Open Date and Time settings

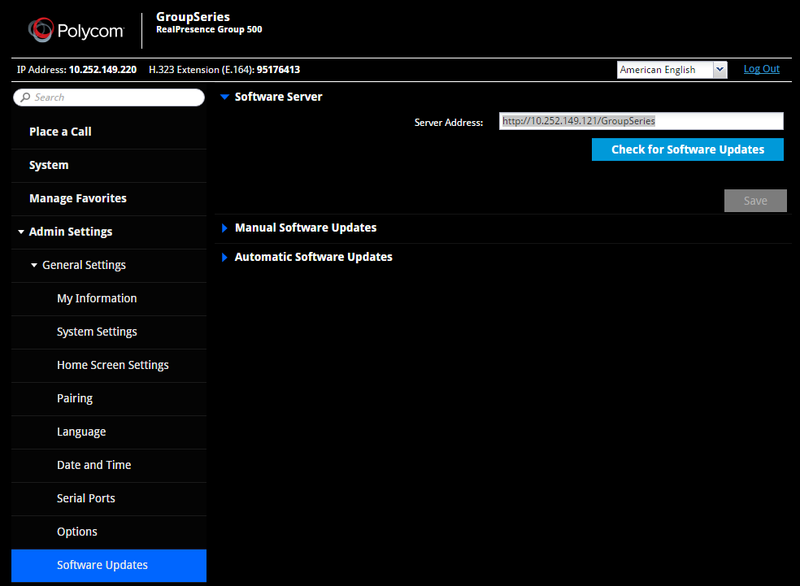pyautogui.click(x=94, y=465)
